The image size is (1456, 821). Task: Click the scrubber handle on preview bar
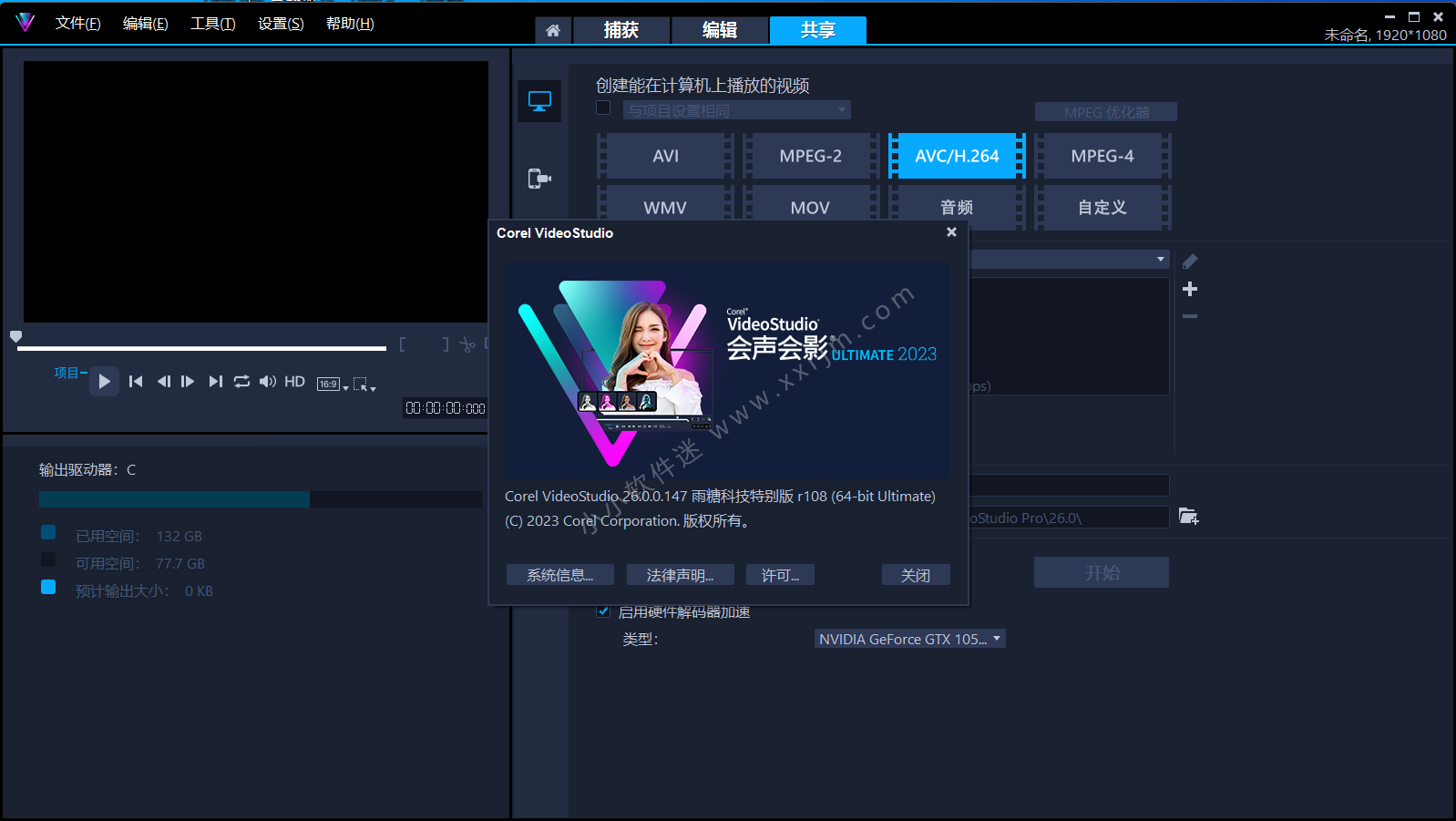pos(15,337)
